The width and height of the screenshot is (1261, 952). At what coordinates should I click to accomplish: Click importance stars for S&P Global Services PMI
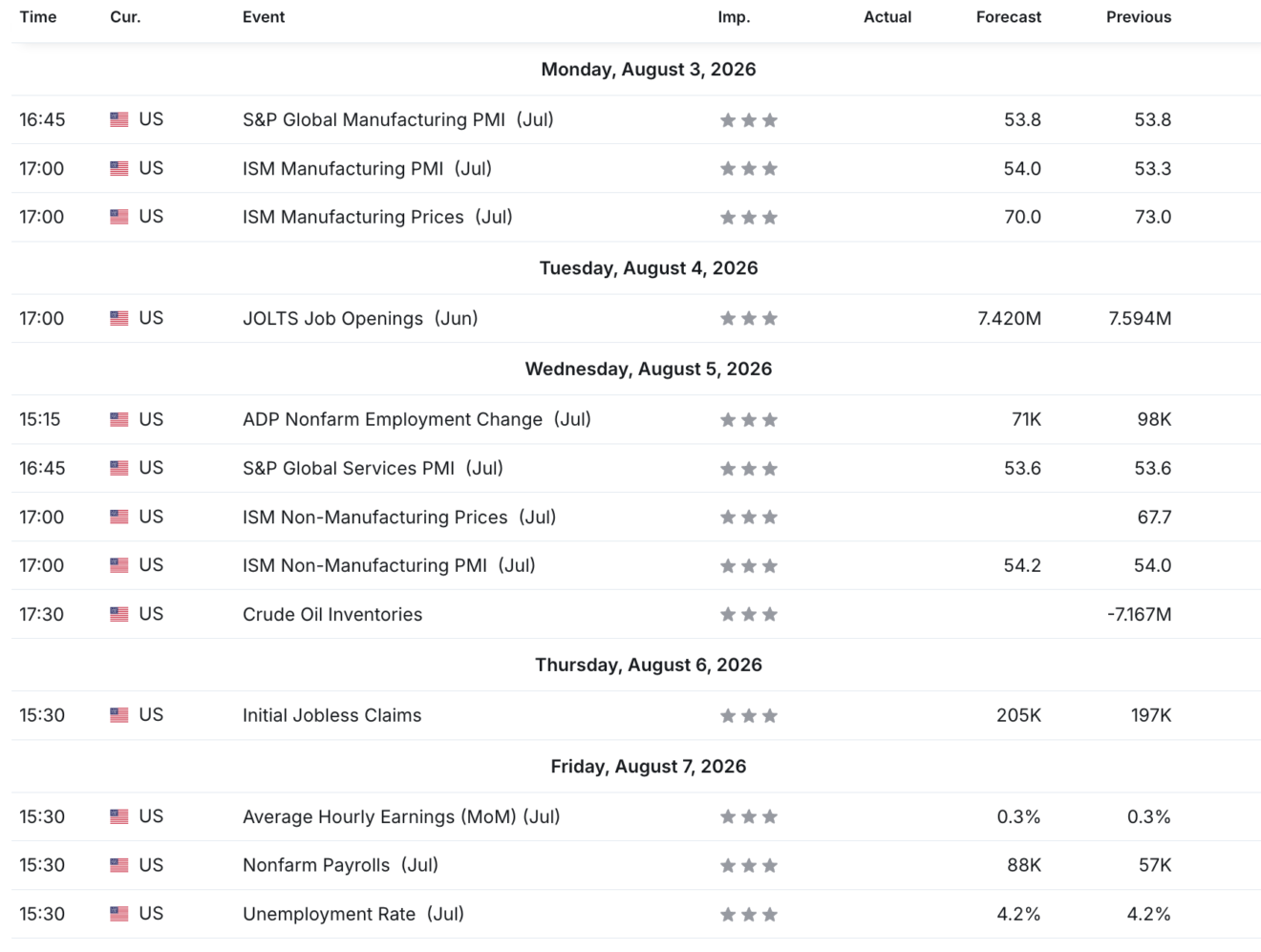coord(749,468)
